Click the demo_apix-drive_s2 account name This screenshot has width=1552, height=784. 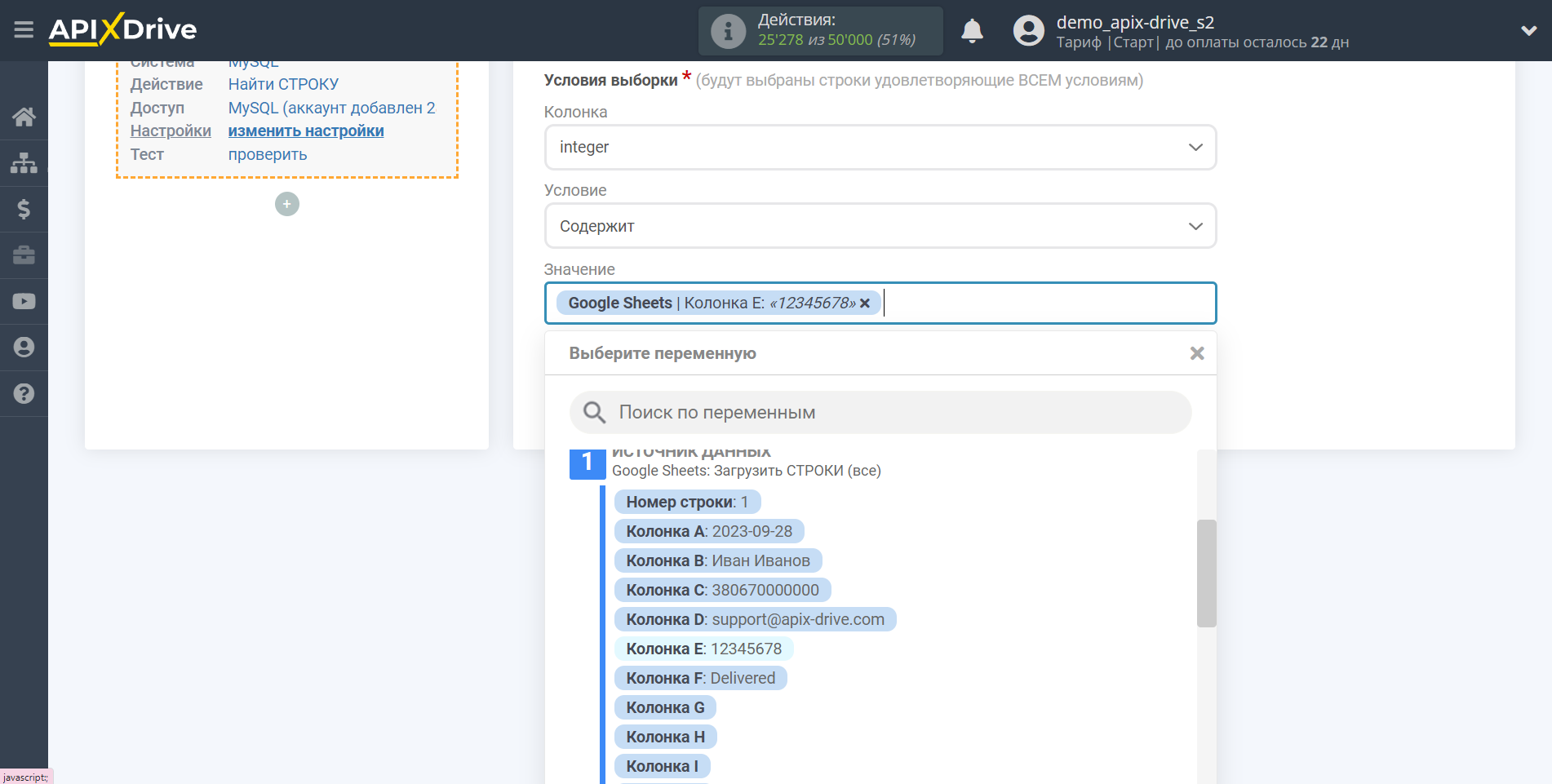click(1135, 22)
